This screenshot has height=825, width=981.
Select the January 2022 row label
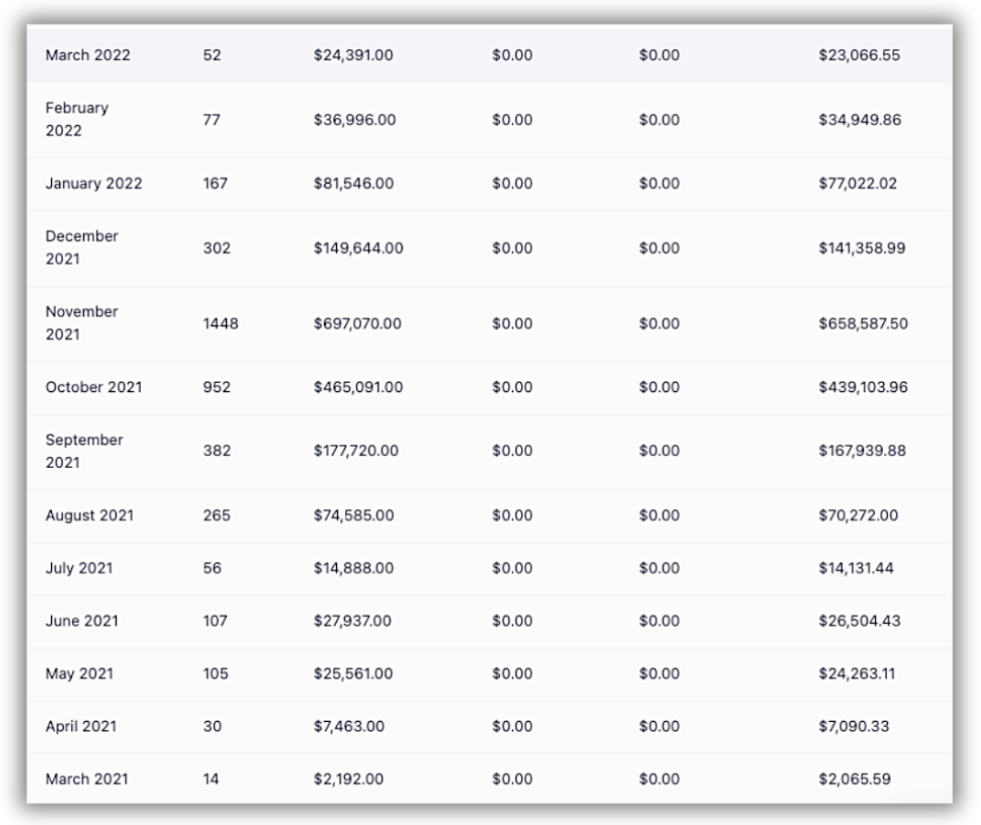coord(94,183)
